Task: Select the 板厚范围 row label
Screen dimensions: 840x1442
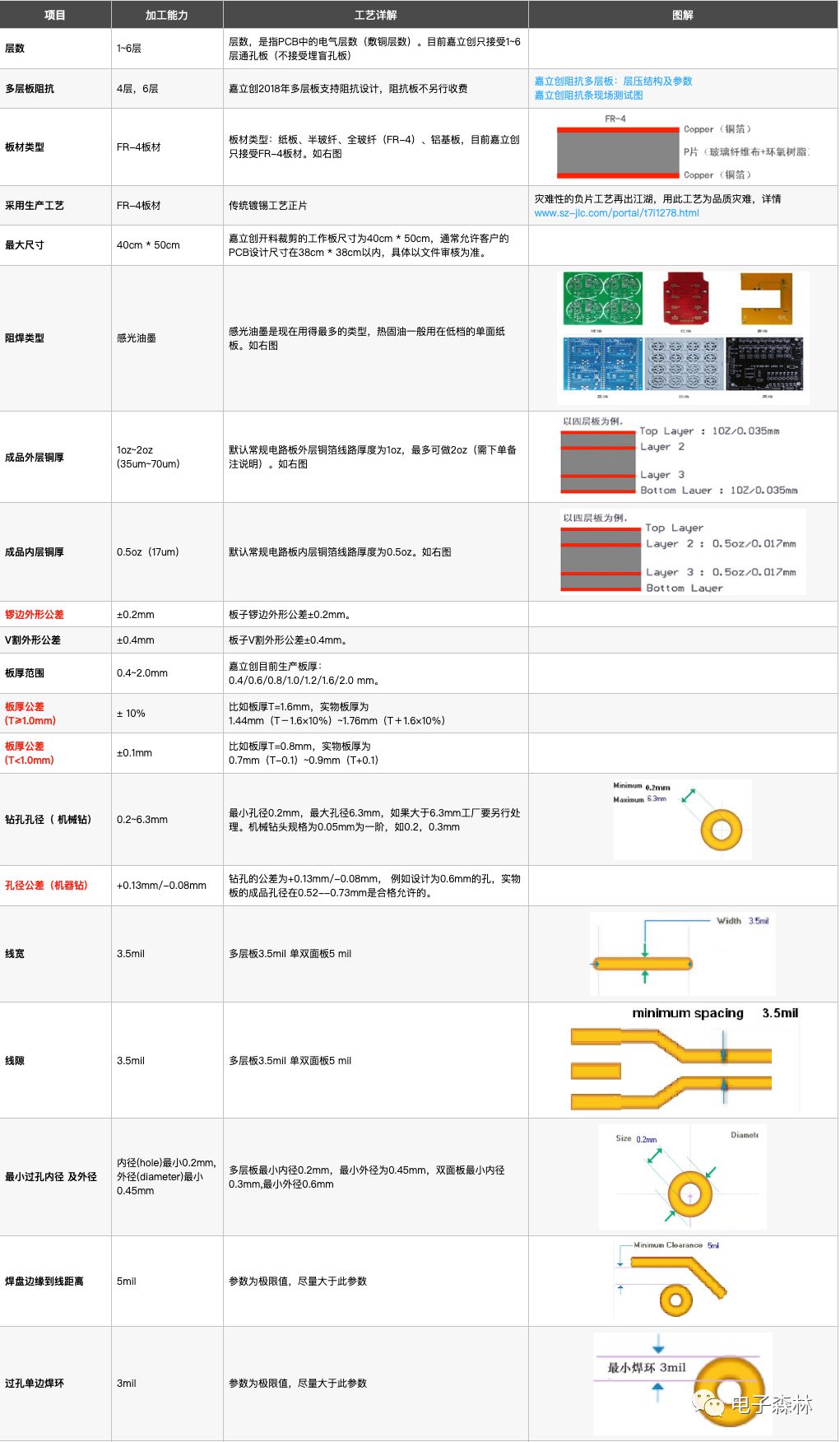Action: click(x=25, y=673)
